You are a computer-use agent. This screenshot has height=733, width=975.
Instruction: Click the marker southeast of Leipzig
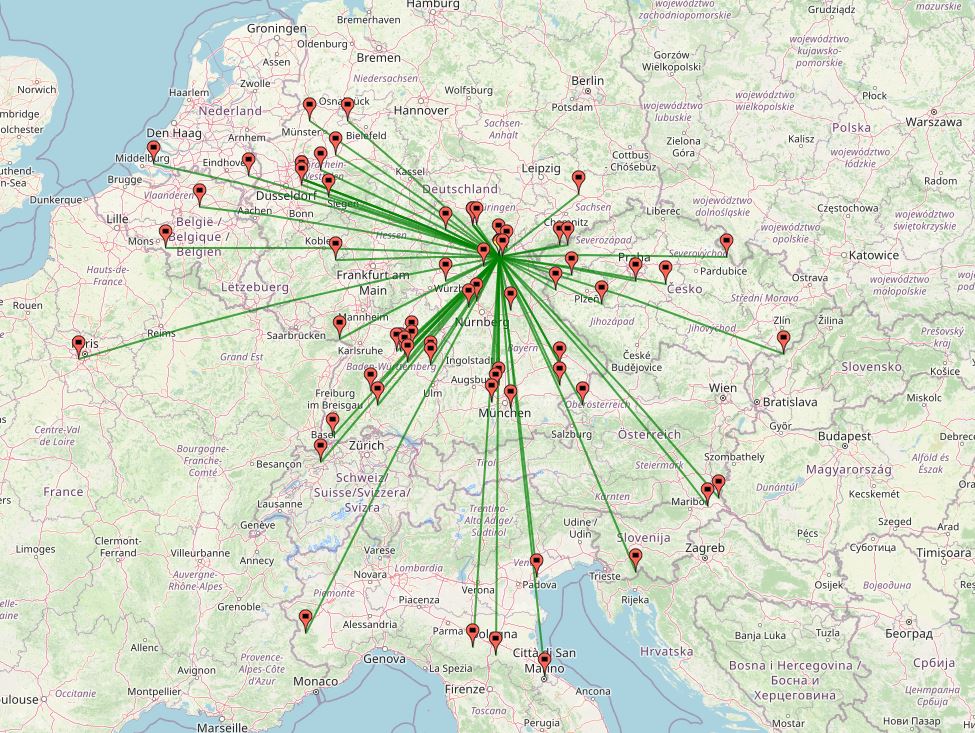pos(578,180)
